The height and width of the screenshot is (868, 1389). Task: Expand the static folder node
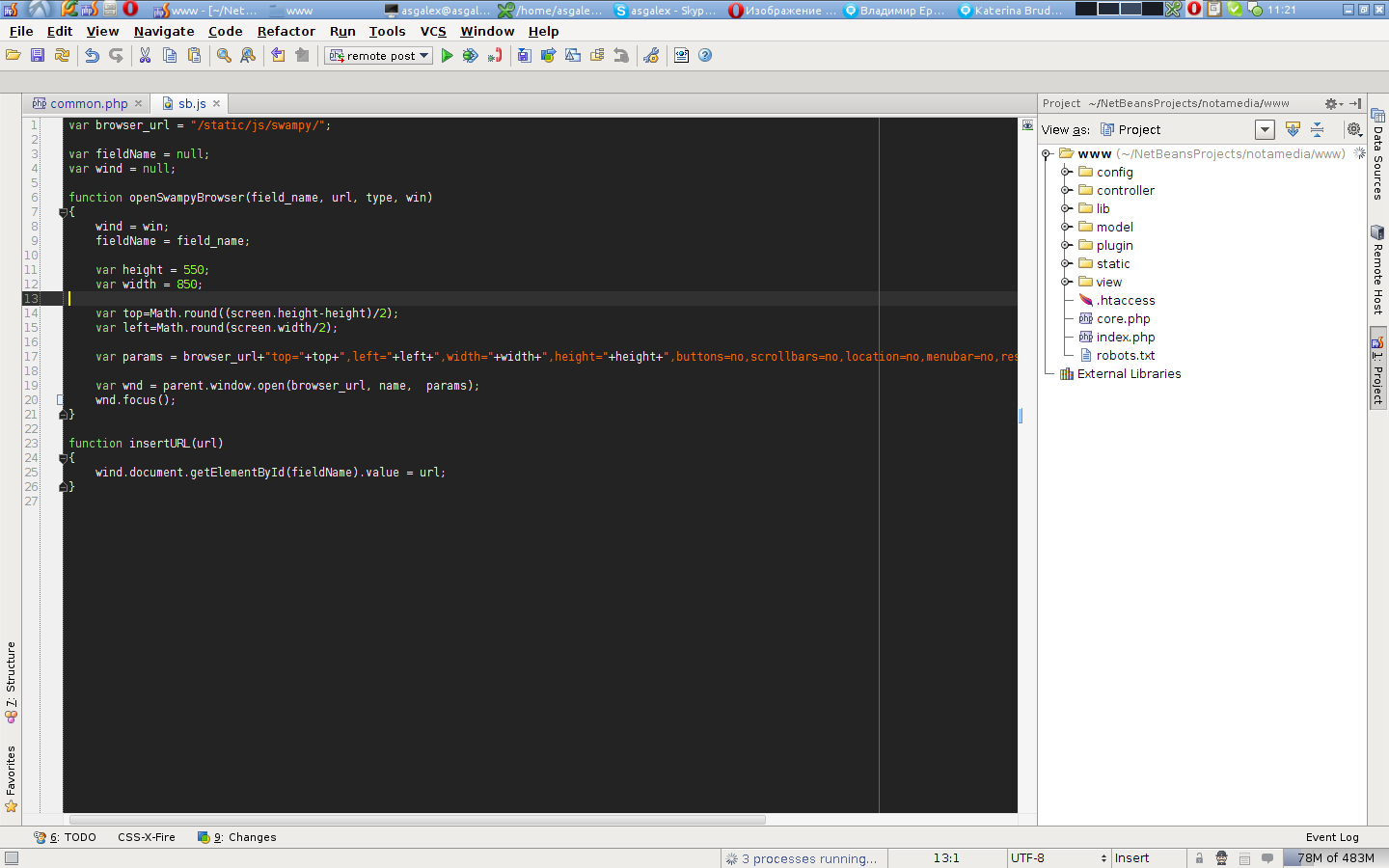(1066, 263)
